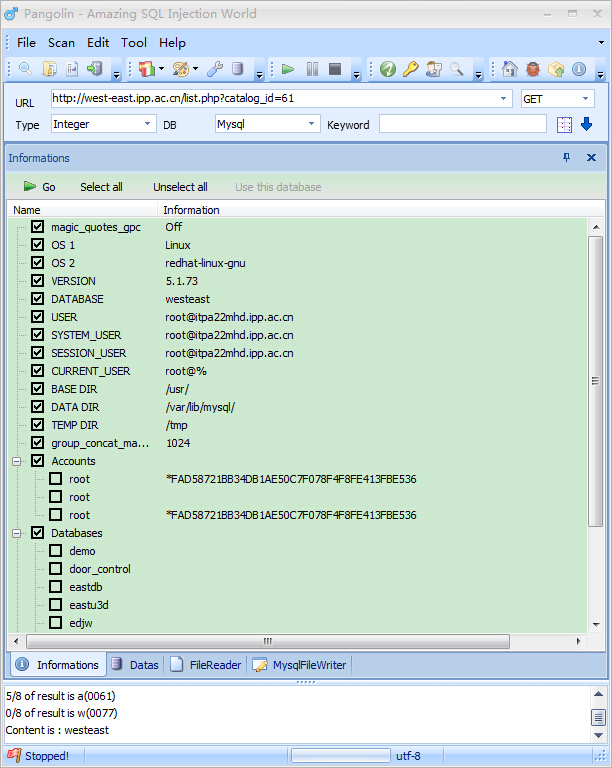Click the URL input field
This screenshot has width=612, height=768.
[x=282, y=98]
